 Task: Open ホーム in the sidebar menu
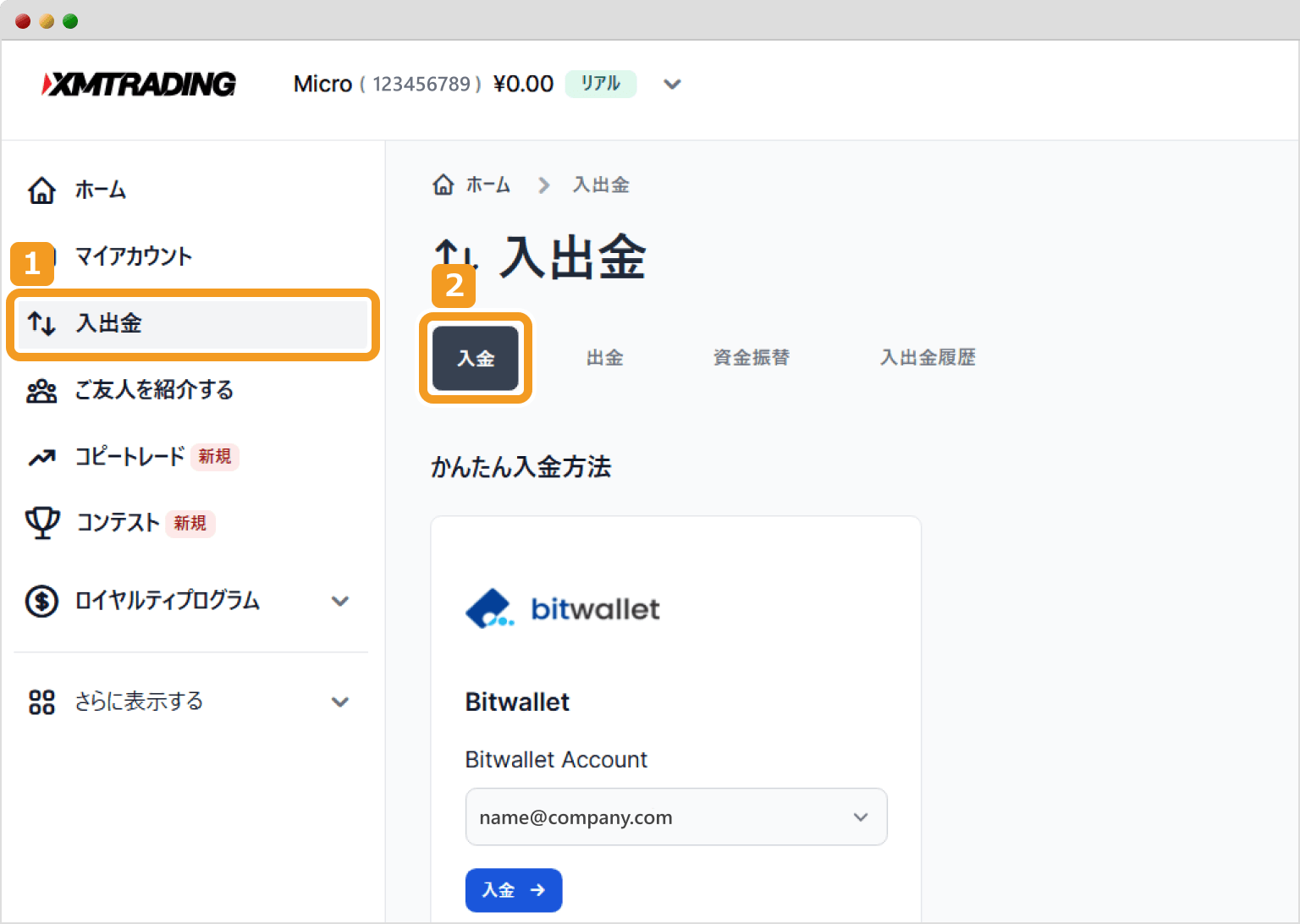[x=101, y=190]
